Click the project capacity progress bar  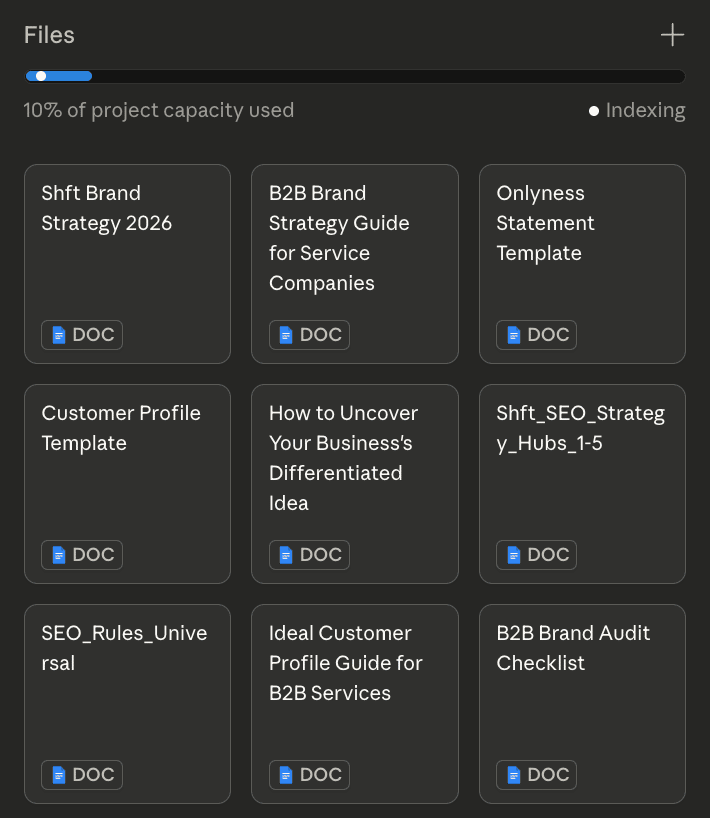coord(355,76)
